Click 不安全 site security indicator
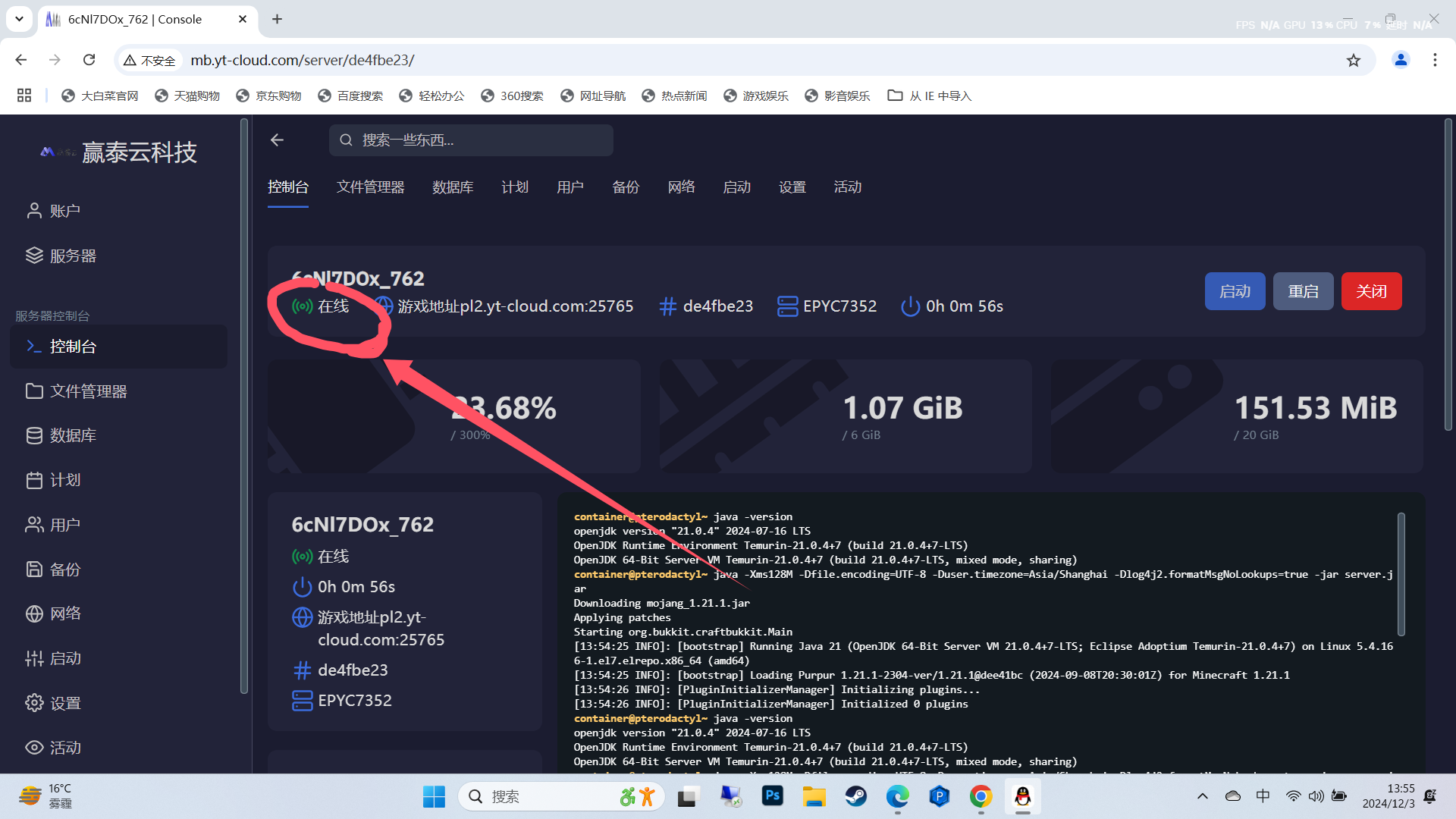The height and width of the screenshot is (819, 1456). pyautogui.click(x=150, y=60)
